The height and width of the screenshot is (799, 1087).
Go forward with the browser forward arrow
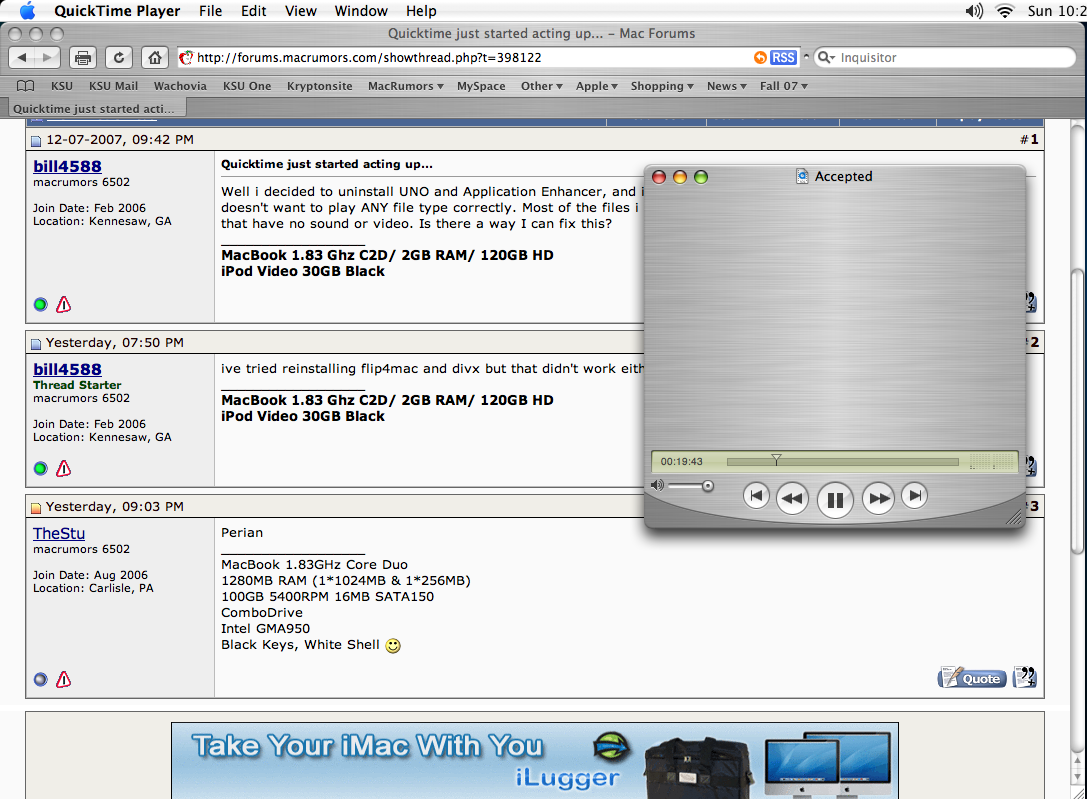click(x=47, y=58)
